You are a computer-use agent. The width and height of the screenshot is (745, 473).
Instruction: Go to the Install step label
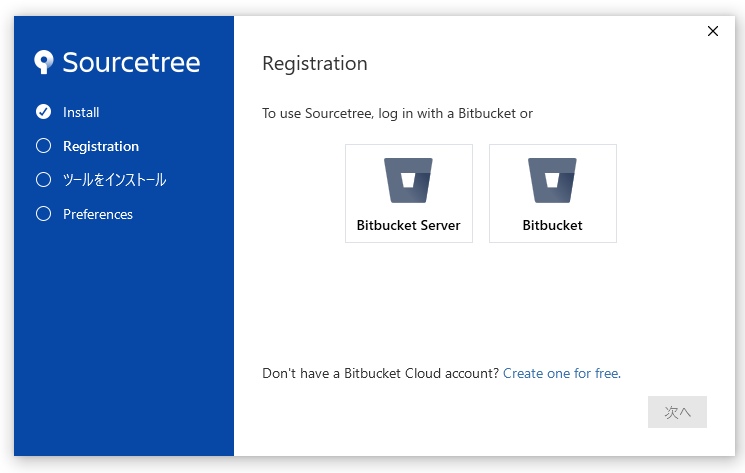(x=81, y=112)
